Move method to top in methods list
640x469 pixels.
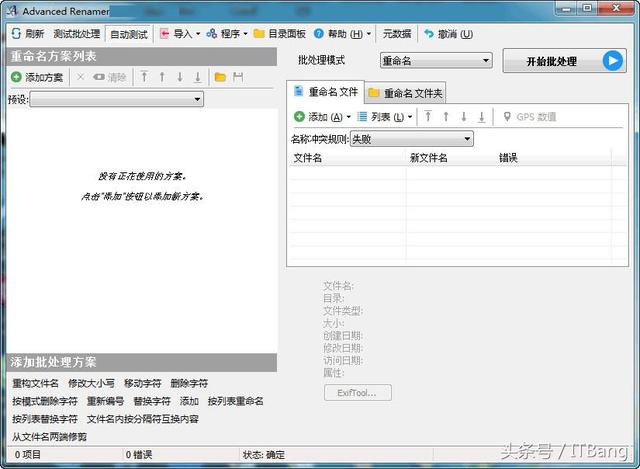point(144,76)
